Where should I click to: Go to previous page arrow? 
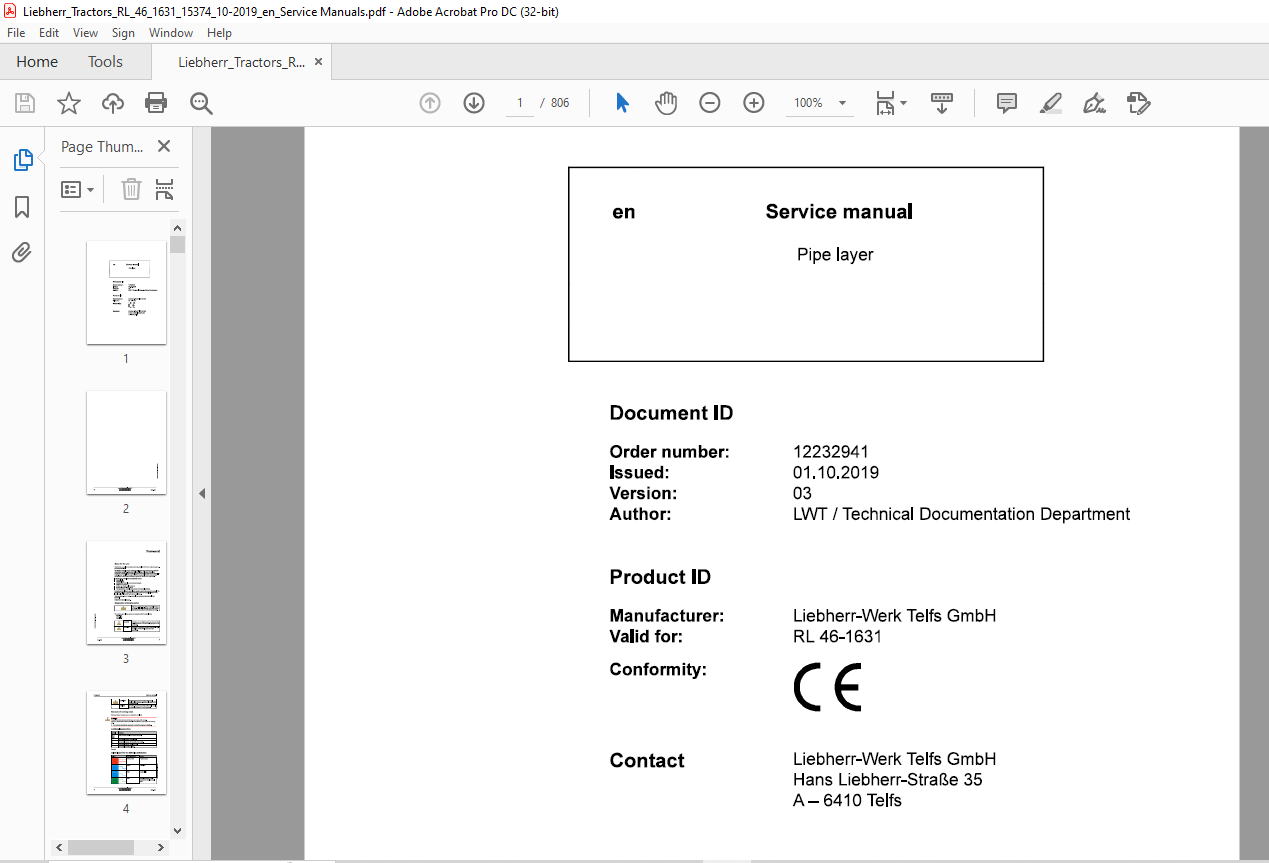(x=430, y=103)
